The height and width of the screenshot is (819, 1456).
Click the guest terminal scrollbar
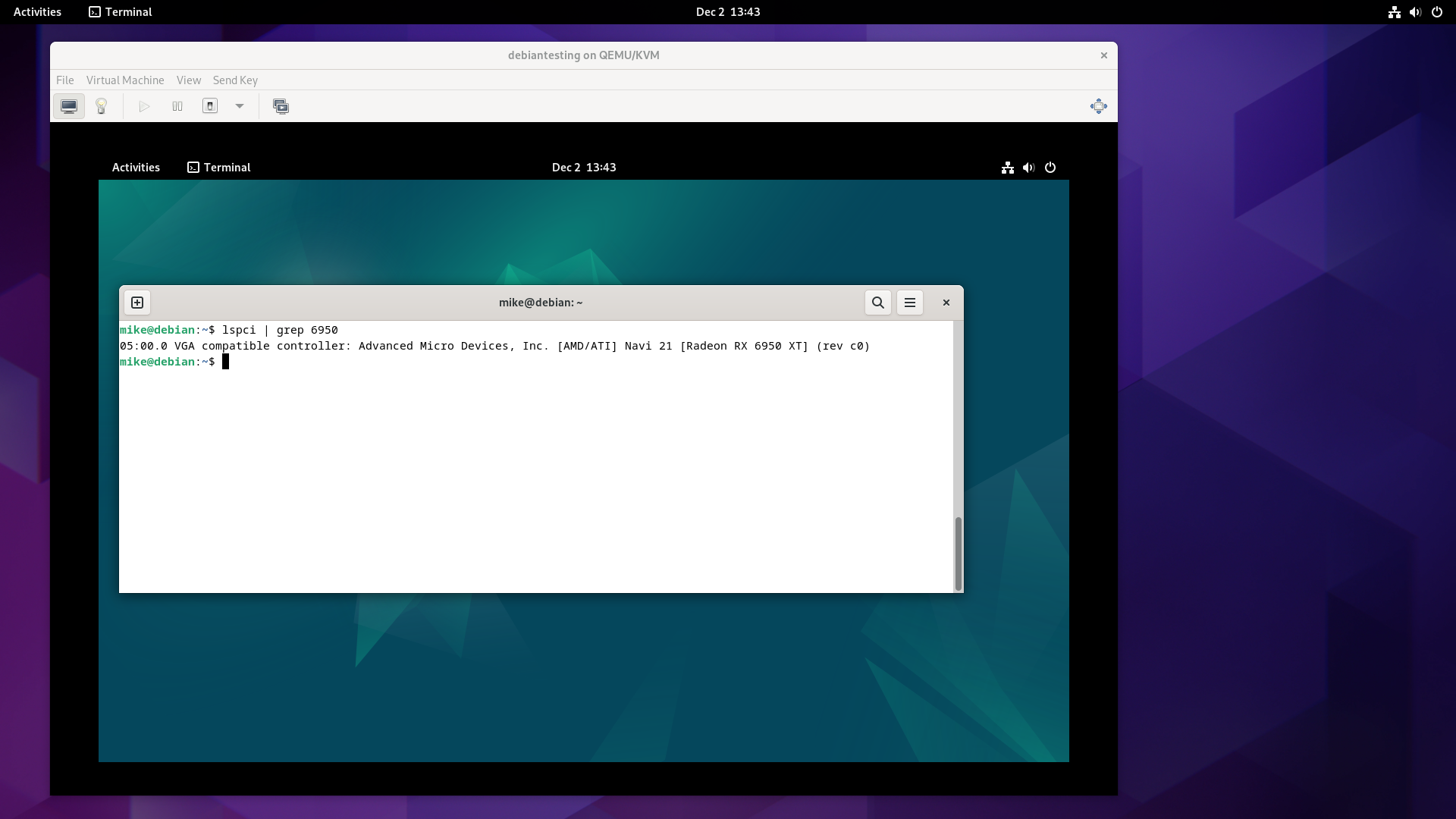[959, 554]
